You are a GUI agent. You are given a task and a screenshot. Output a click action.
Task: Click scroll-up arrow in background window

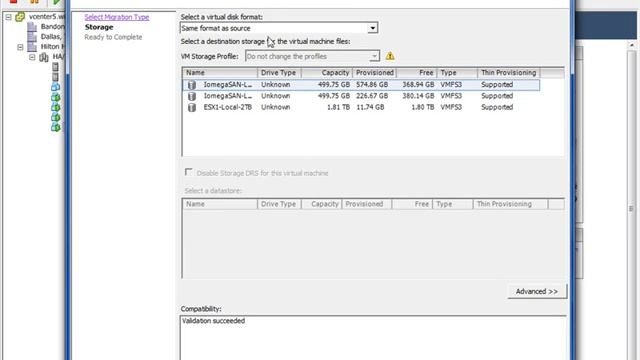click(x=632, y=45)
